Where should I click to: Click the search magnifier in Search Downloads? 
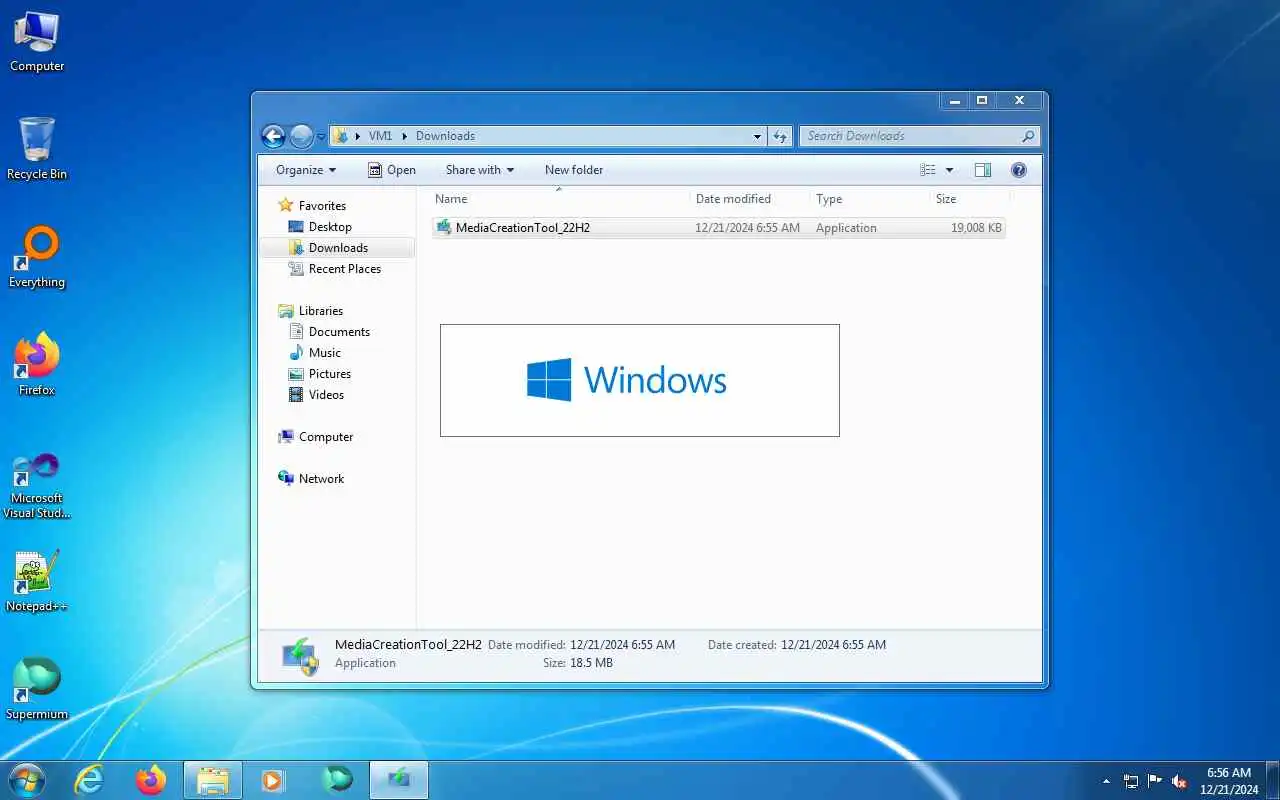pos(1028,136)
